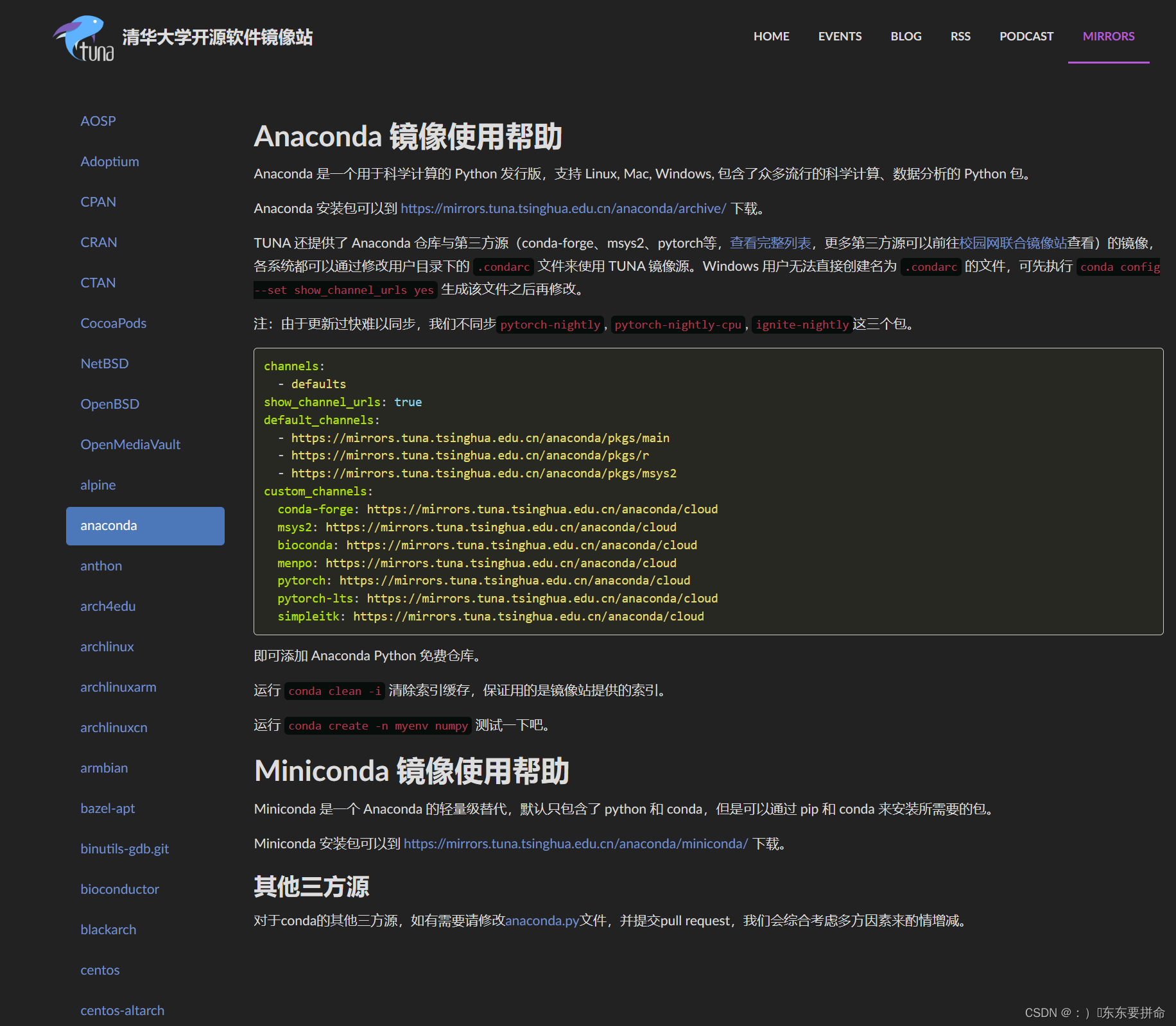Select OpenBSD in the sidebar

click(110, 404)
